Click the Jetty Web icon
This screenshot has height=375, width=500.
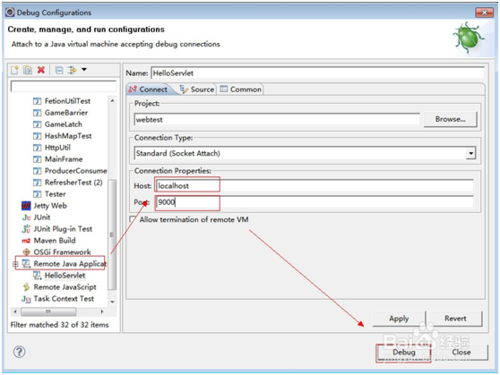tap(26, 206)
